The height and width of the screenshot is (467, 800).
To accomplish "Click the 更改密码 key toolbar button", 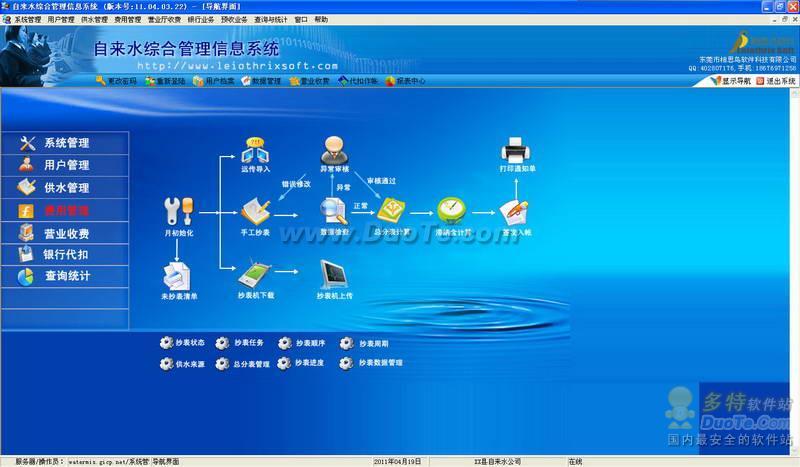I will [x=116, y=81].
